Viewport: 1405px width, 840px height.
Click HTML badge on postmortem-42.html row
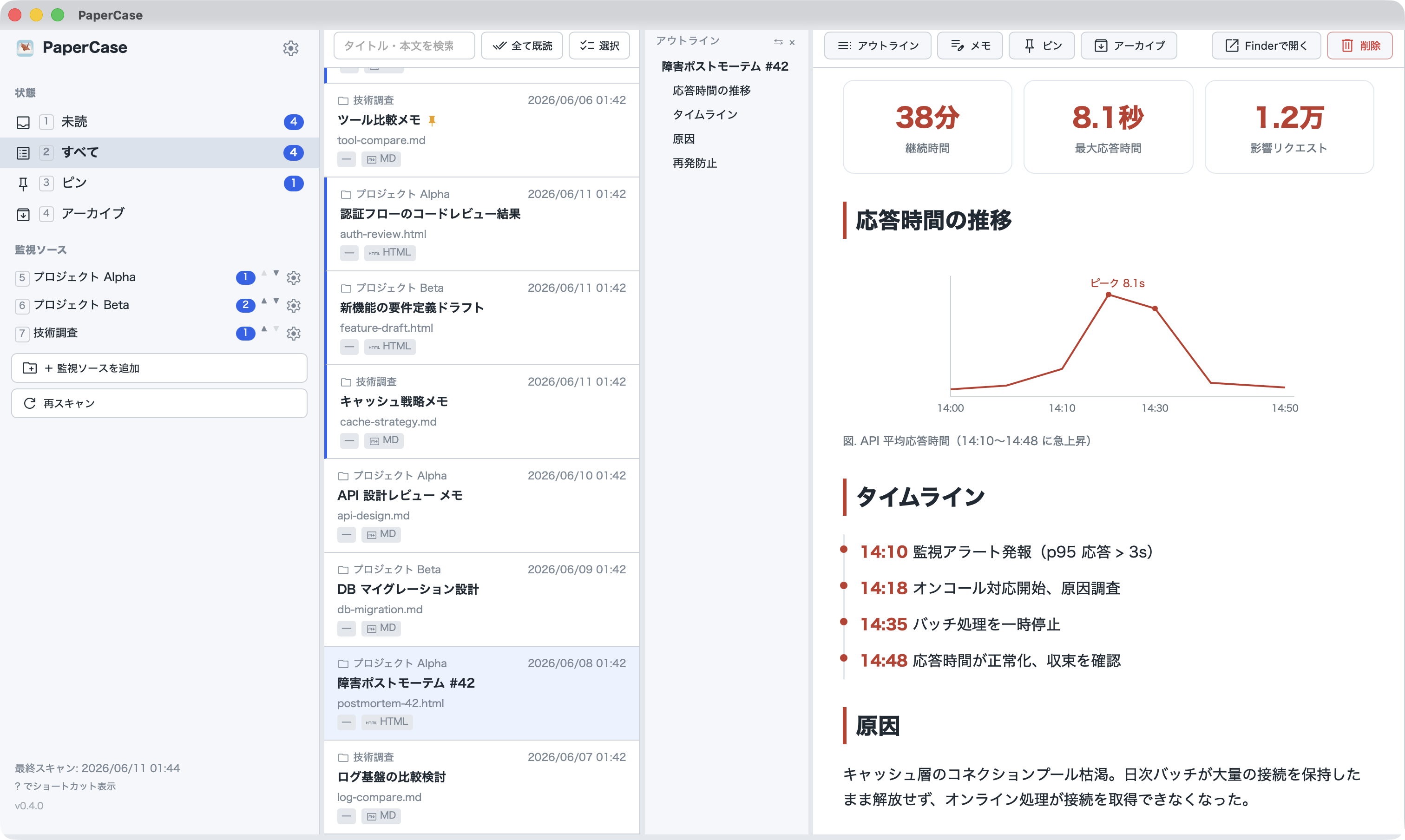387,722
